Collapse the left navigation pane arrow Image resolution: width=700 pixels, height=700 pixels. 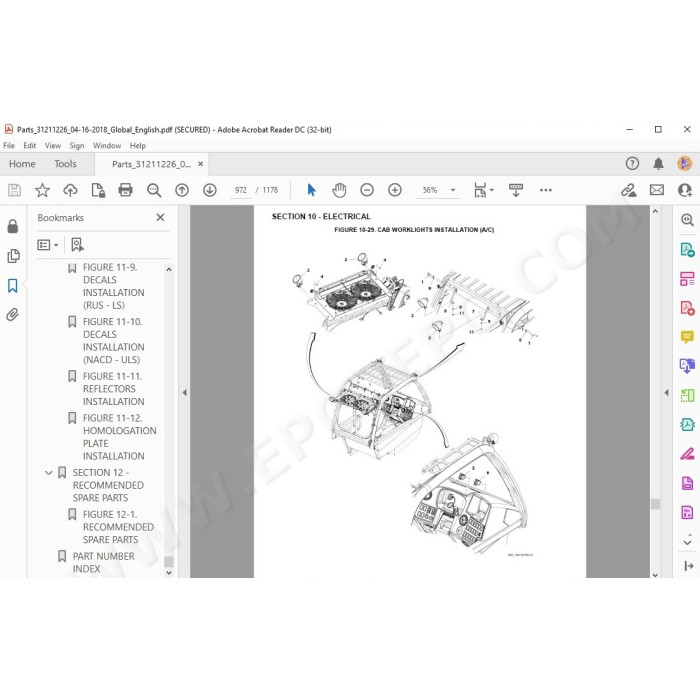[184, 392]
